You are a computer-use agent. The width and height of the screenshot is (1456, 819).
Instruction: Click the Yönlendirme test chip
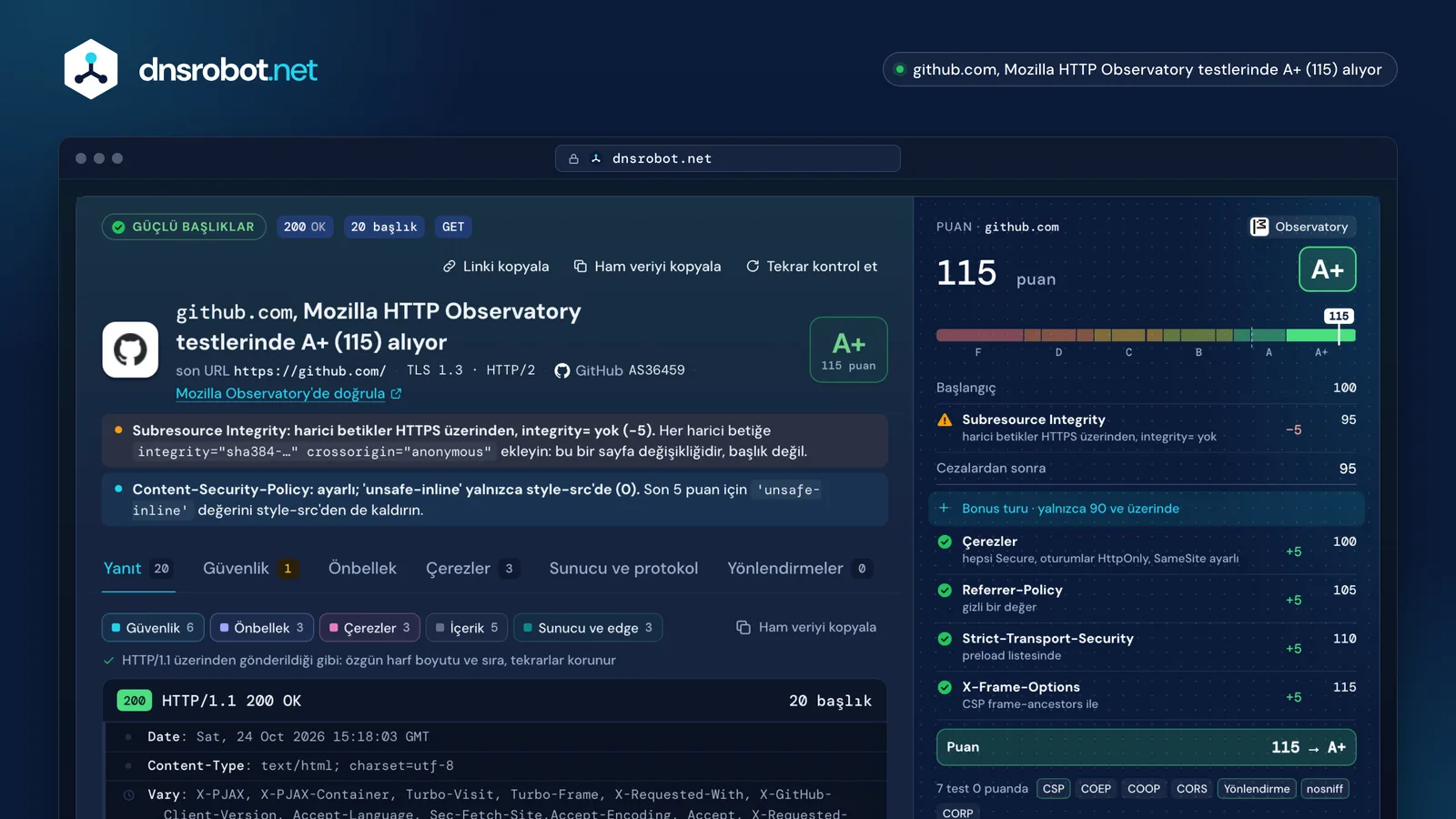click(x=1257, y=789)
